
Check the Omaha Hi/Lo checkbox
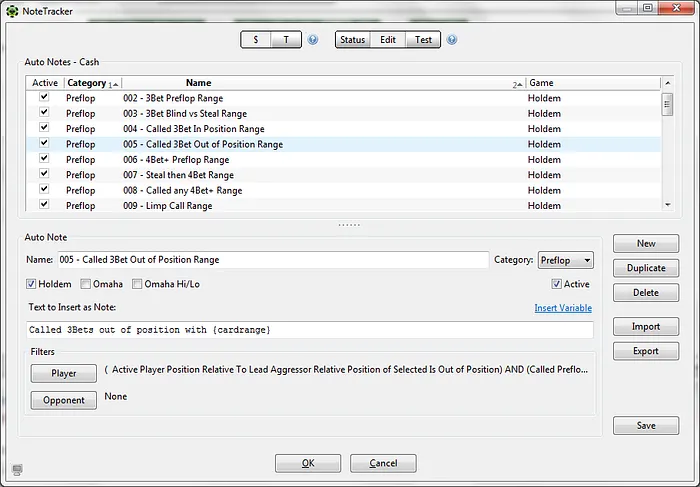tap(137, 284)
